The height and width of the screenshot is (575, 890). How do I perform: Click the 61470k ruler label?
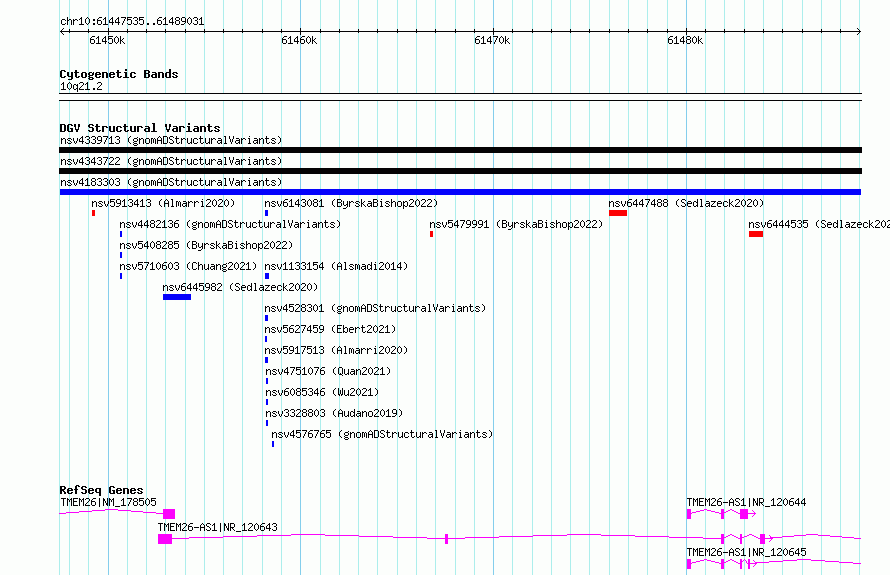(492, 40)
